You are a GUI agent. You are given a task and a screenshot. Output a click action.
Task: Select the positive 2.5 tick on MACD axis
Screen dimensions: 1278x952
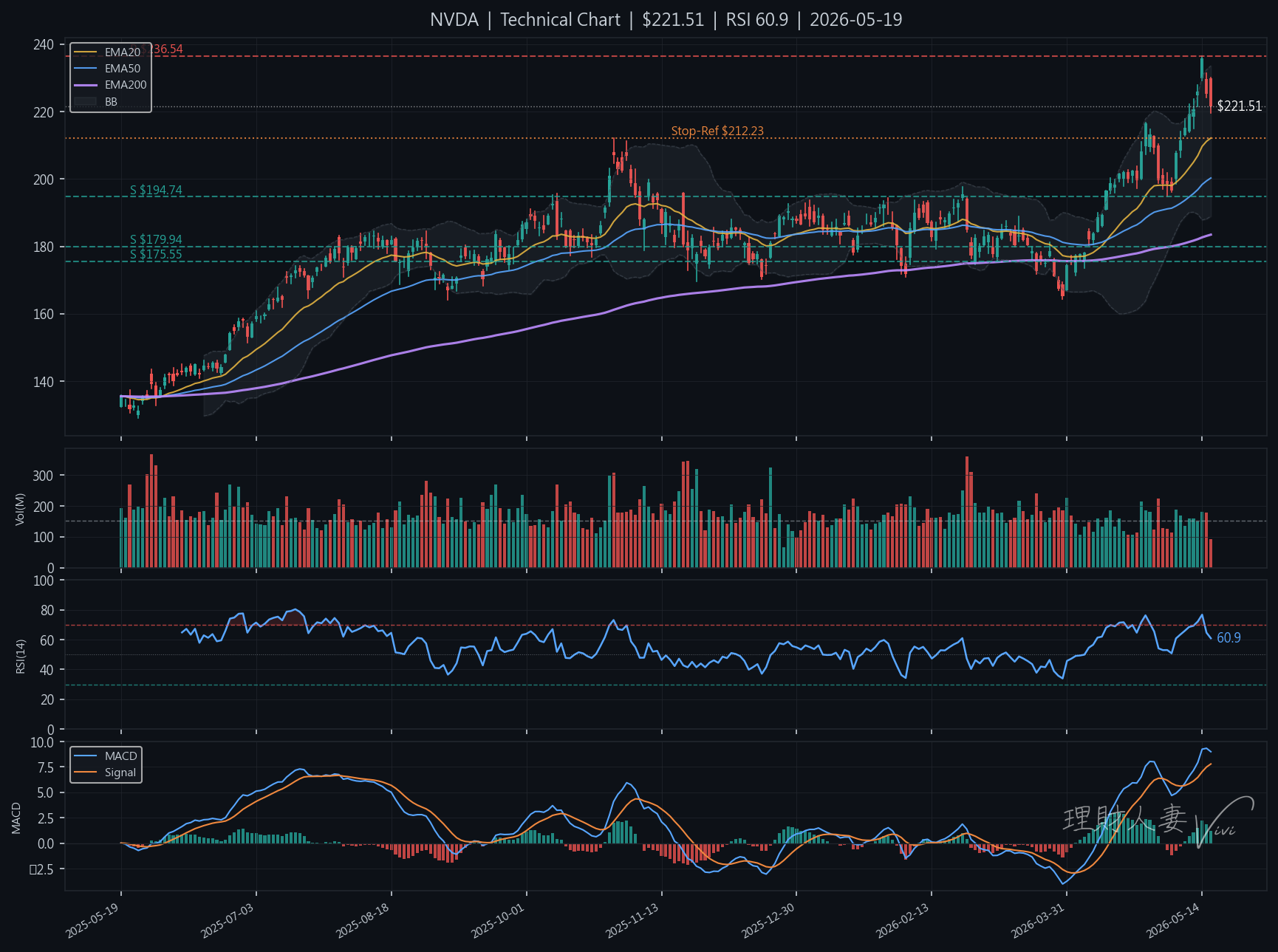[45, 818]
